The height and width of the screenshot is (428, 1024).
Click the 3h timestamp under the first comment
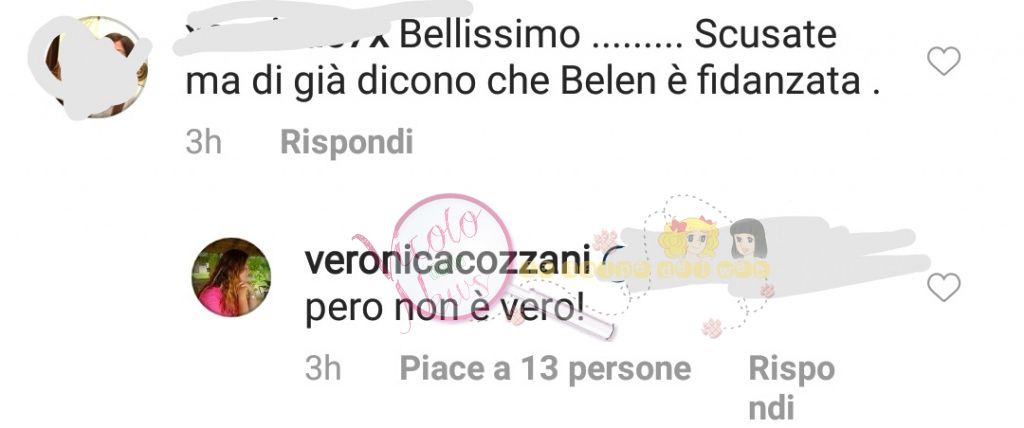click(203, 142)
